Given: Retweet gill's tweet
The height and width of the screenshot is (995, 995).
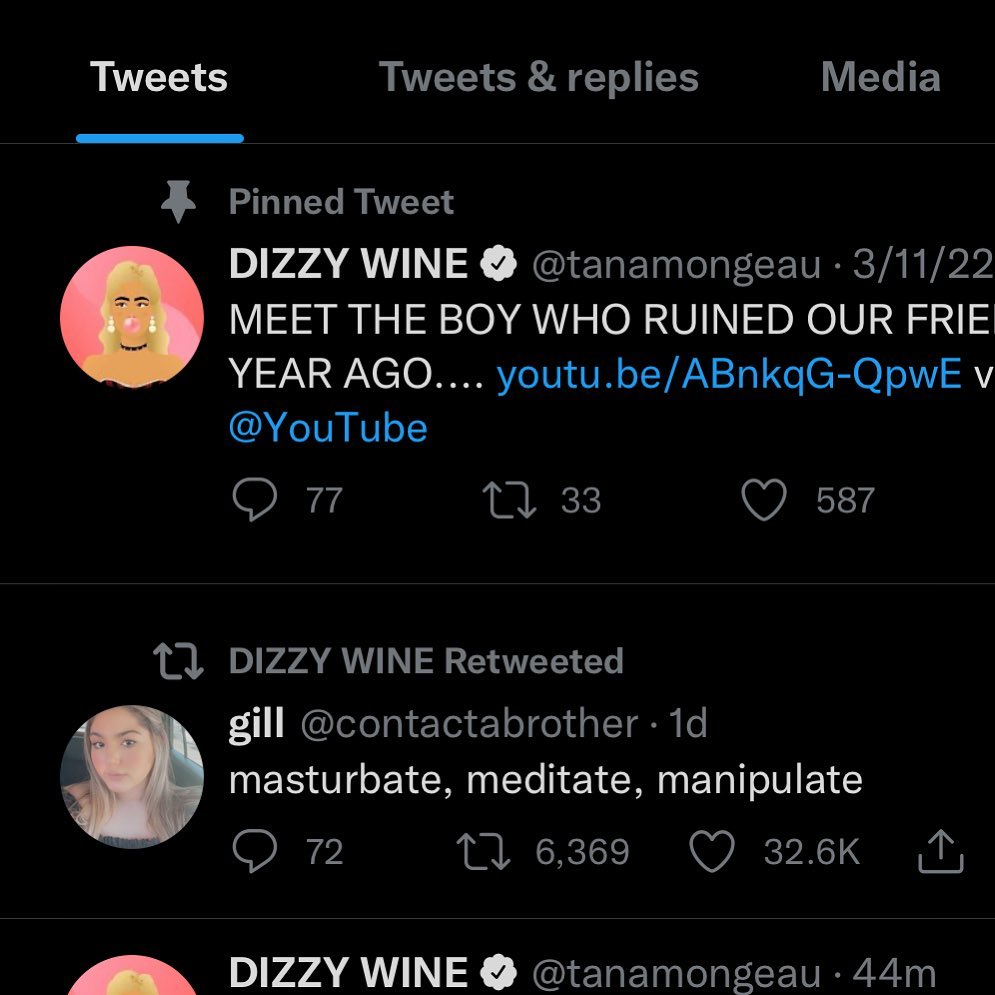Looking at the screenshot, I should [x=482, y=851].
